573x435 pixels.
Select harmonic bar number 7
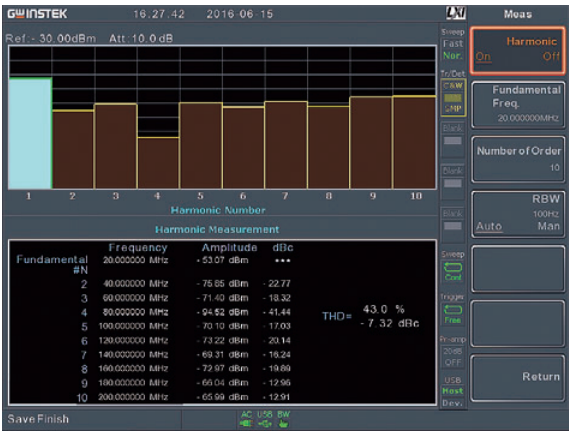point(286,145)
